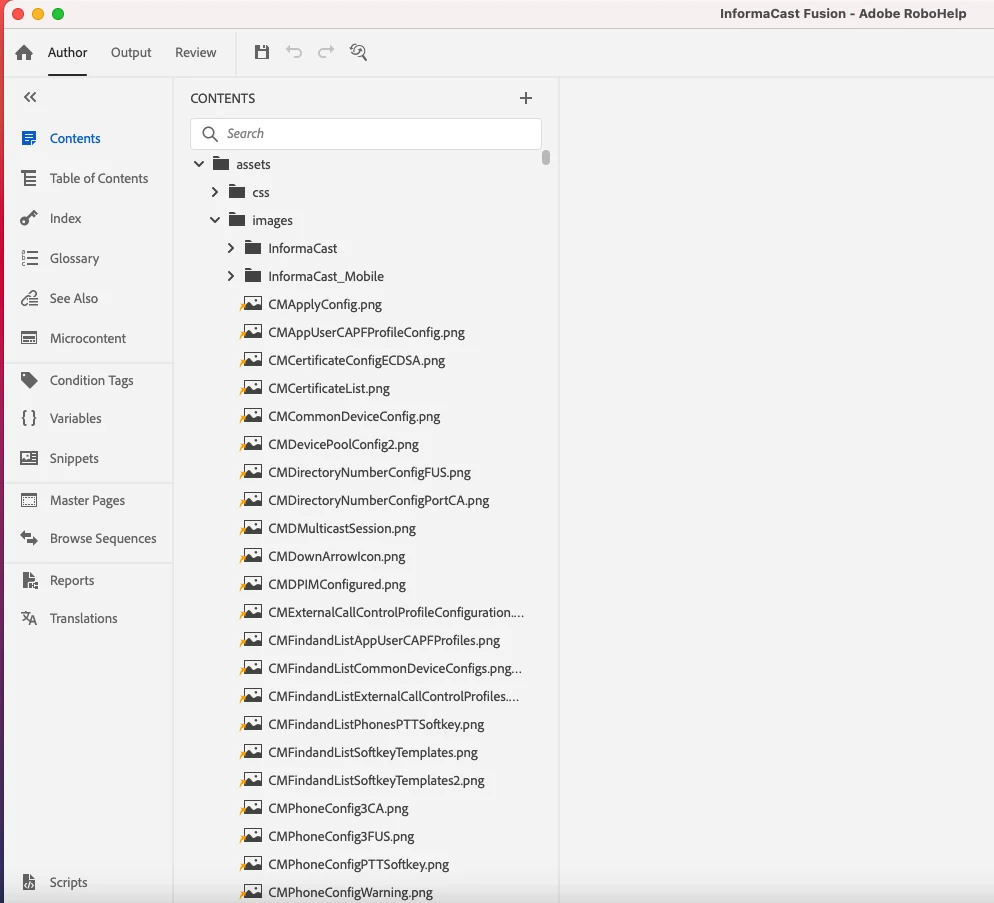
Task: Select CMExternalCallControlProfileConfiguration file
Action: tap(396, 612)
